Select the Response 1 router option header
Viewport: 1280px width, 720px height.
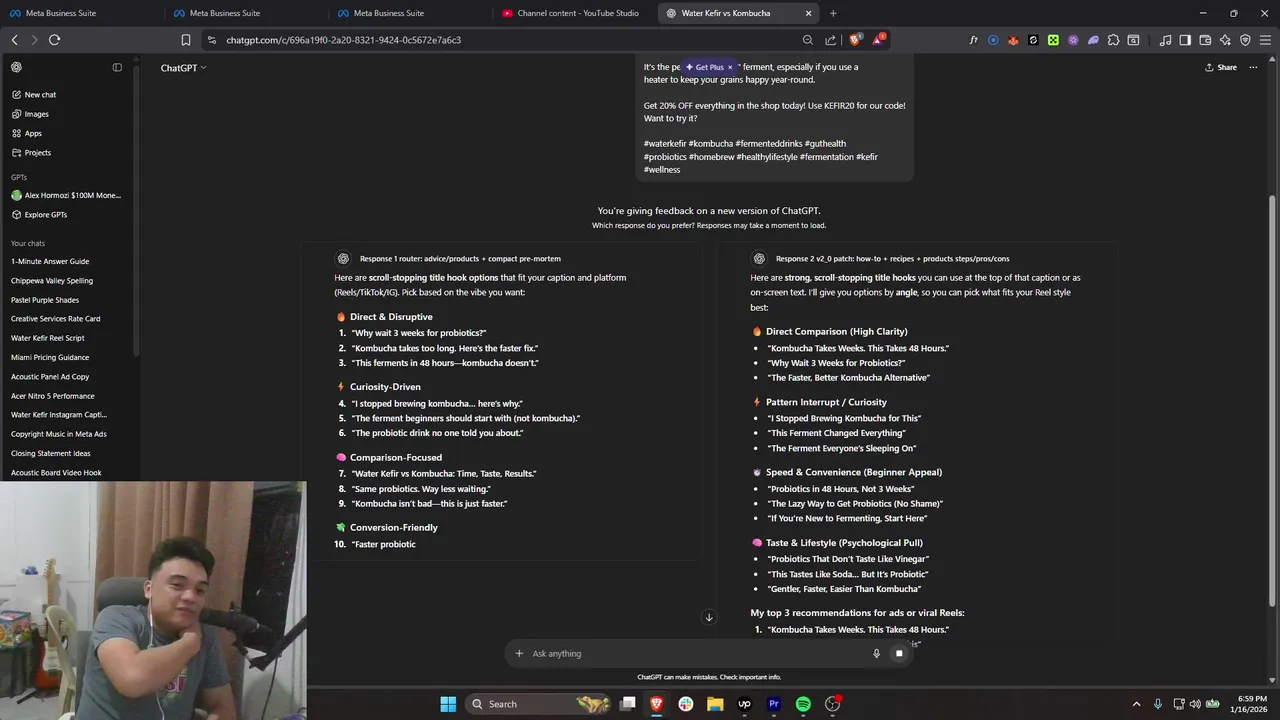460,259
